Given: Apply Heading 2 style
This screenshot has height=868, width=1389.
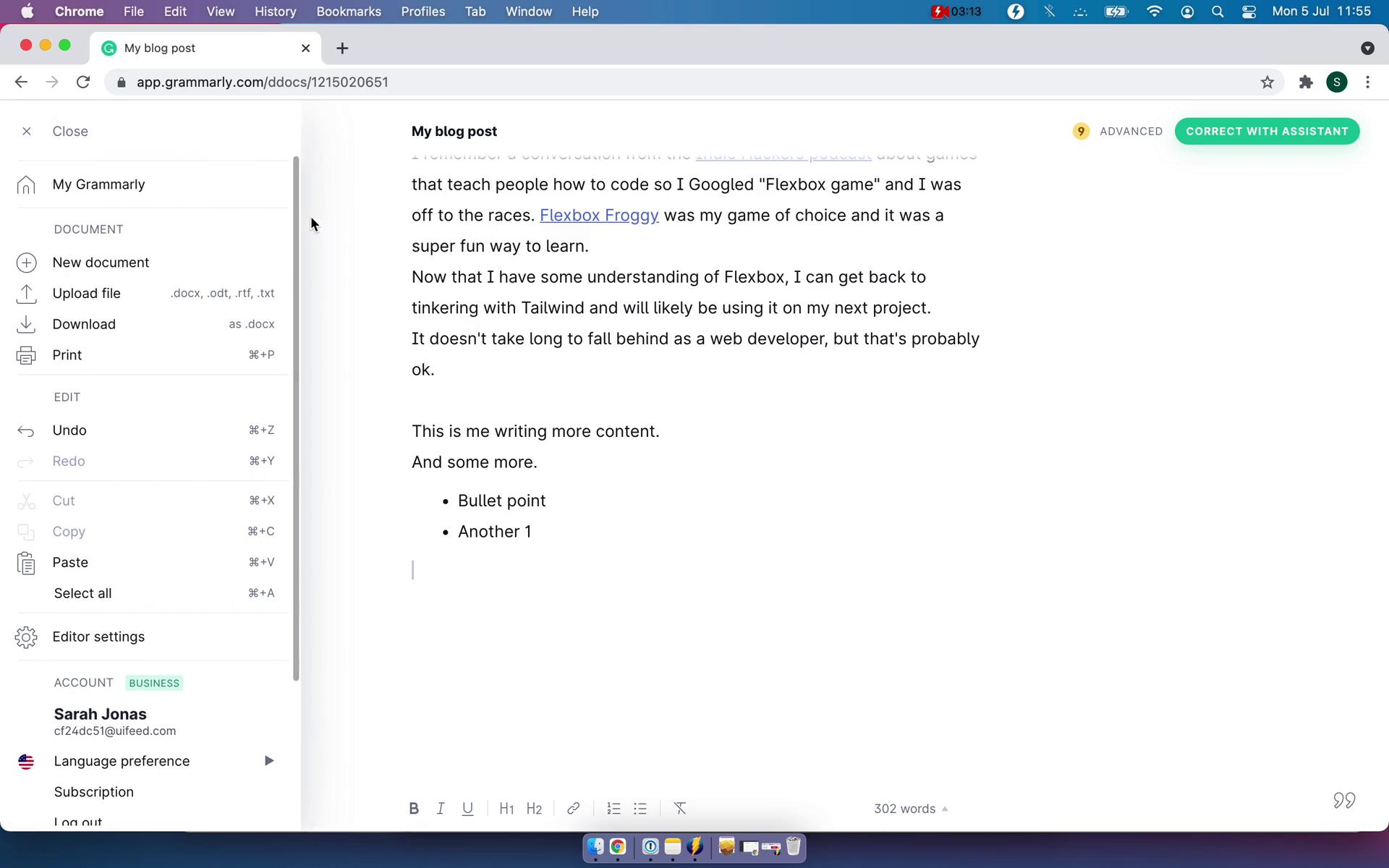Looking at the screenshot, I should (534, 809).
